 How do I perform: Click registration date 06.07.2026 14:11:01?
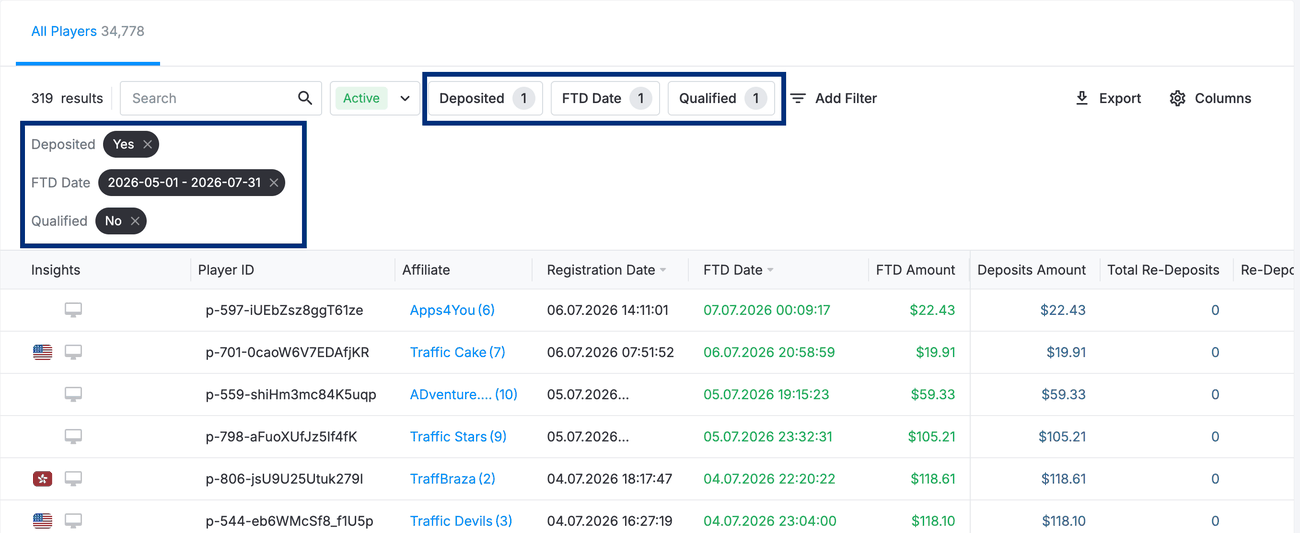pyautogui.click(x=608, y=310)
